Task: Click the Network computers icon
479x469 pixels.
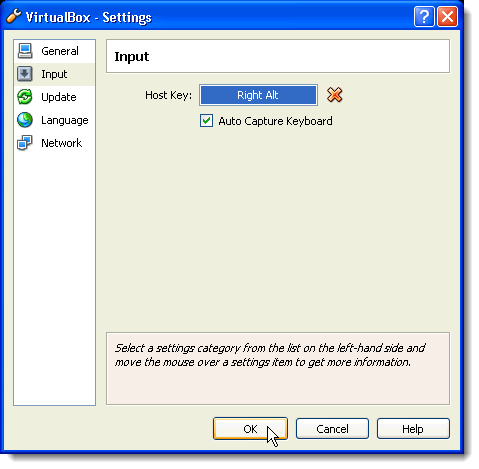Action: [25, 143]
